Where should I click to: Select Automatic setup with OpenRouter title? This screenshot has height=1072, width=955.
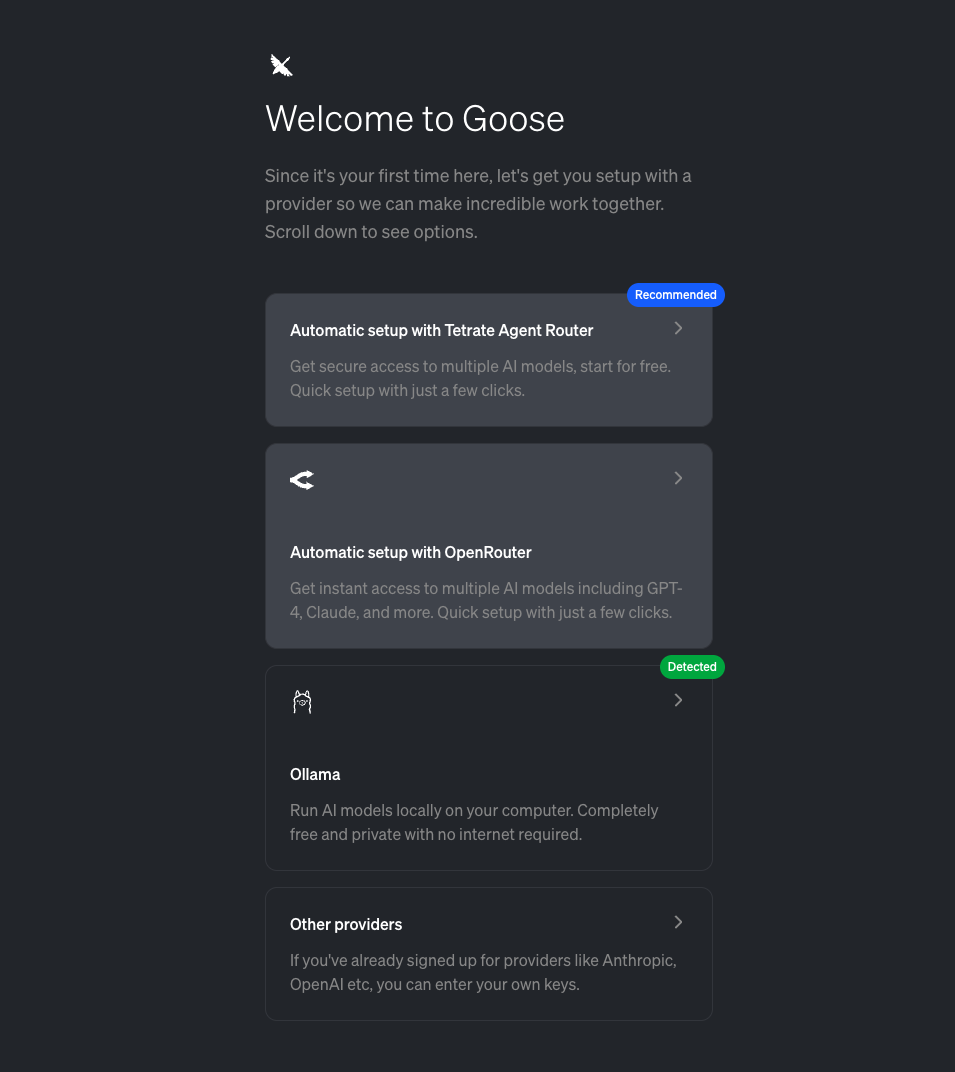410,552
